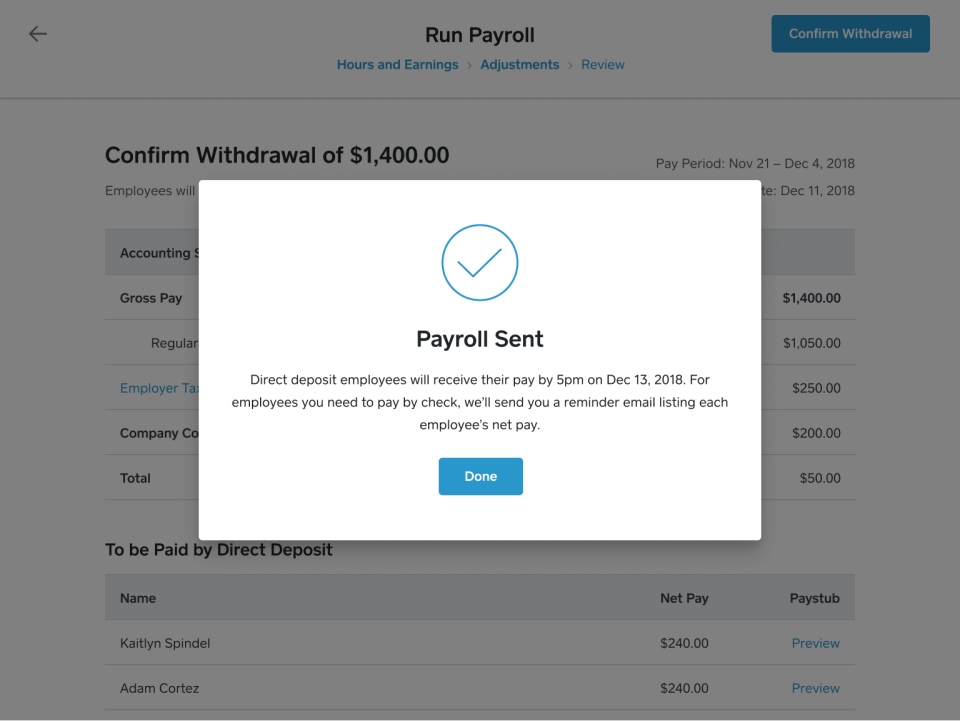Switch to the Adjustments step
960x721 pixels.
coord(520,64)
